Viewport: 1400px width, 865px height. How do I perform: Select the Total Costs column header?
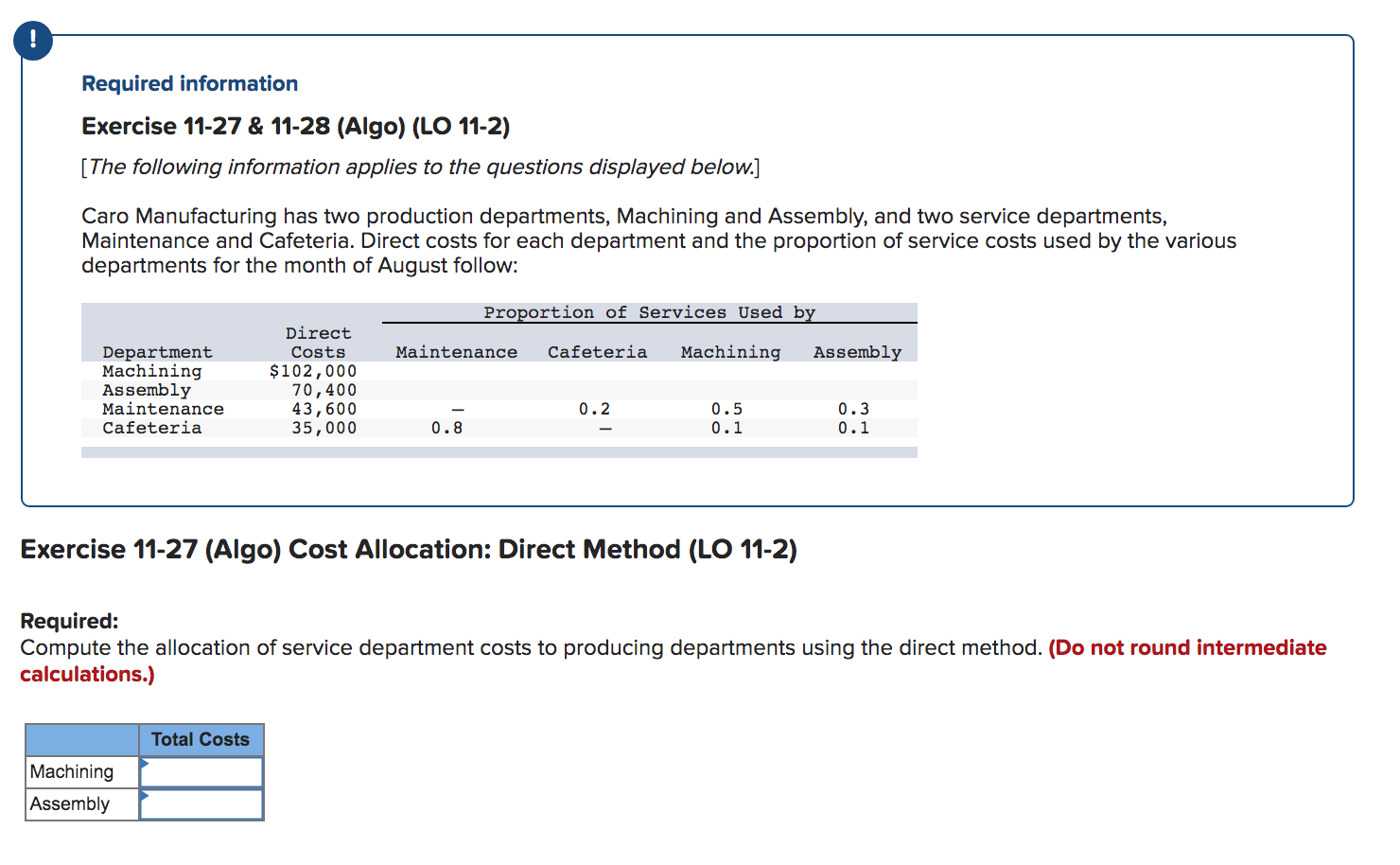point(201,739)
